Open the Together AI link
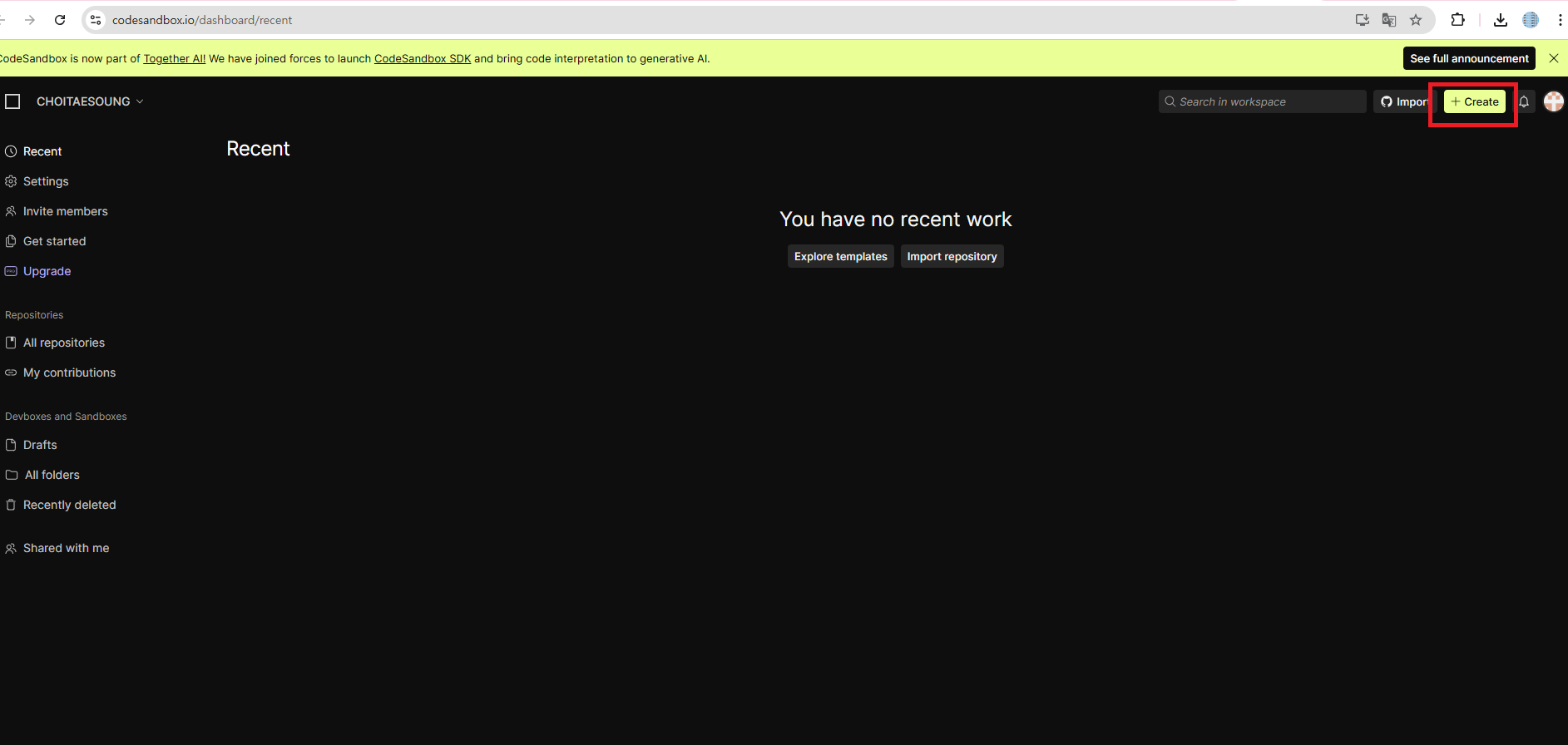This screenshot has width=1568, height=745. [175, 58]
